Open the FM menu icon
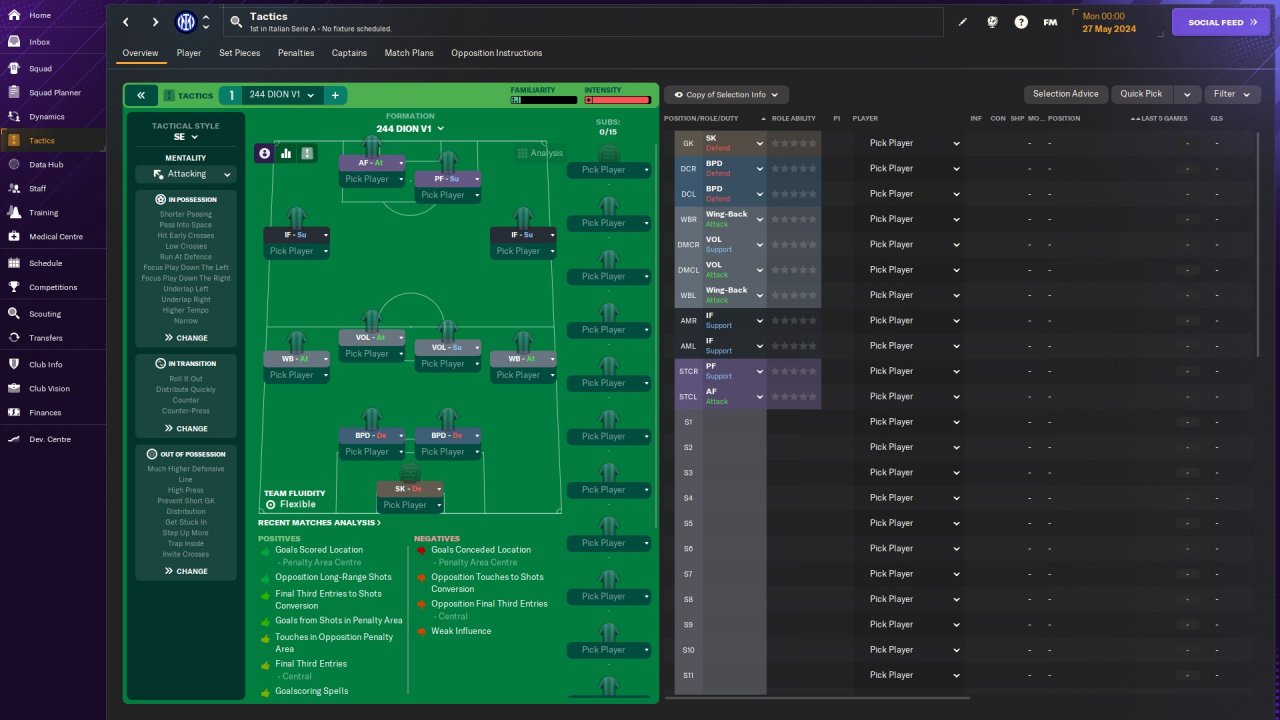The image size is (1280, 720). (x=1050, y=22)
